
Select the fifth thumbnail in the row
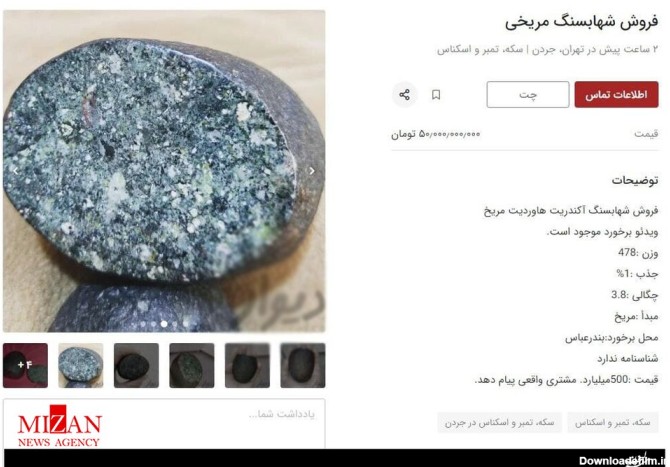(247, 365)
